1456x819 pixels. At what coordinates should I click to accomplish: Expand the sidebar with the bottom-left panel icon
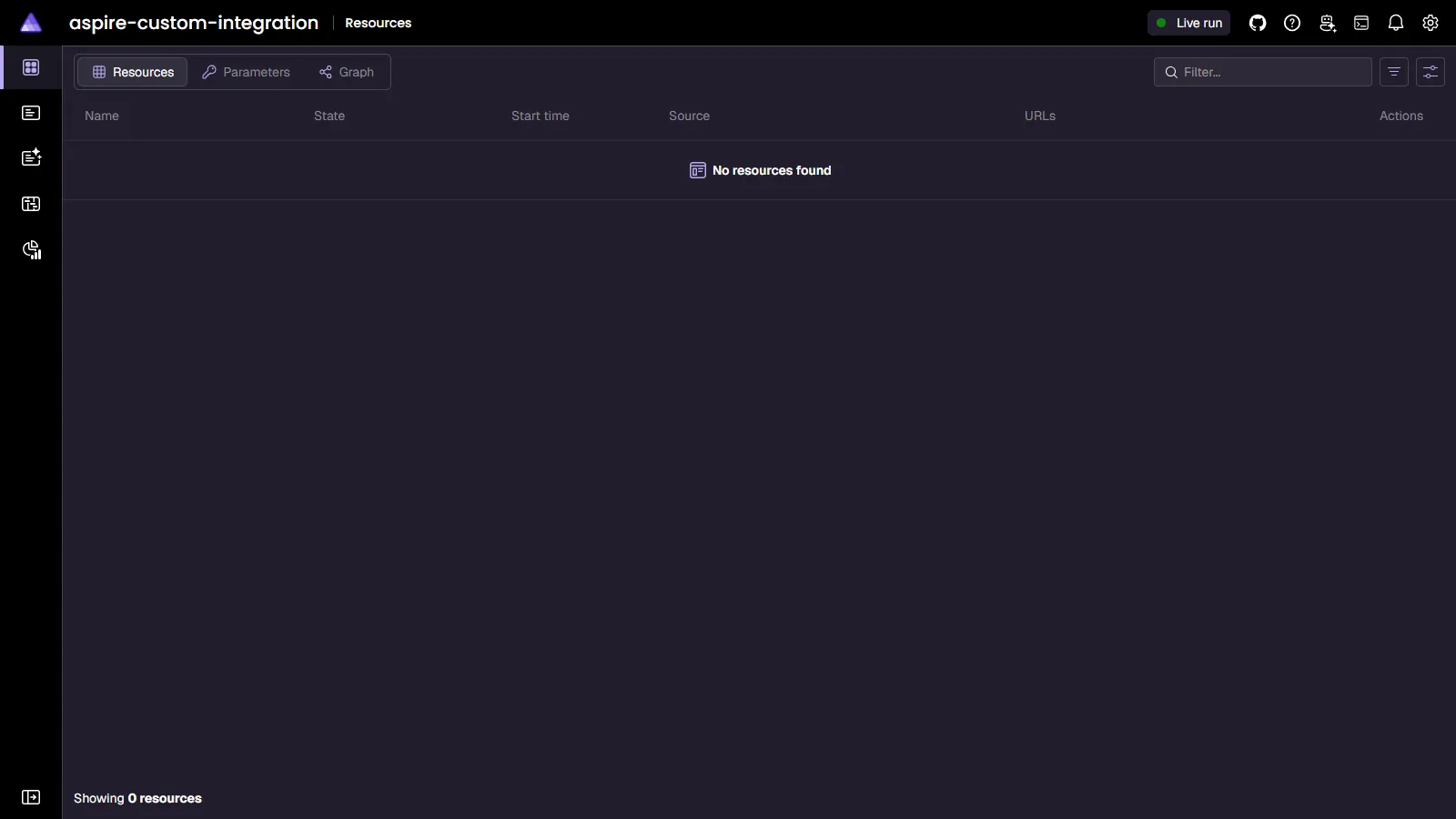[31, 797]
